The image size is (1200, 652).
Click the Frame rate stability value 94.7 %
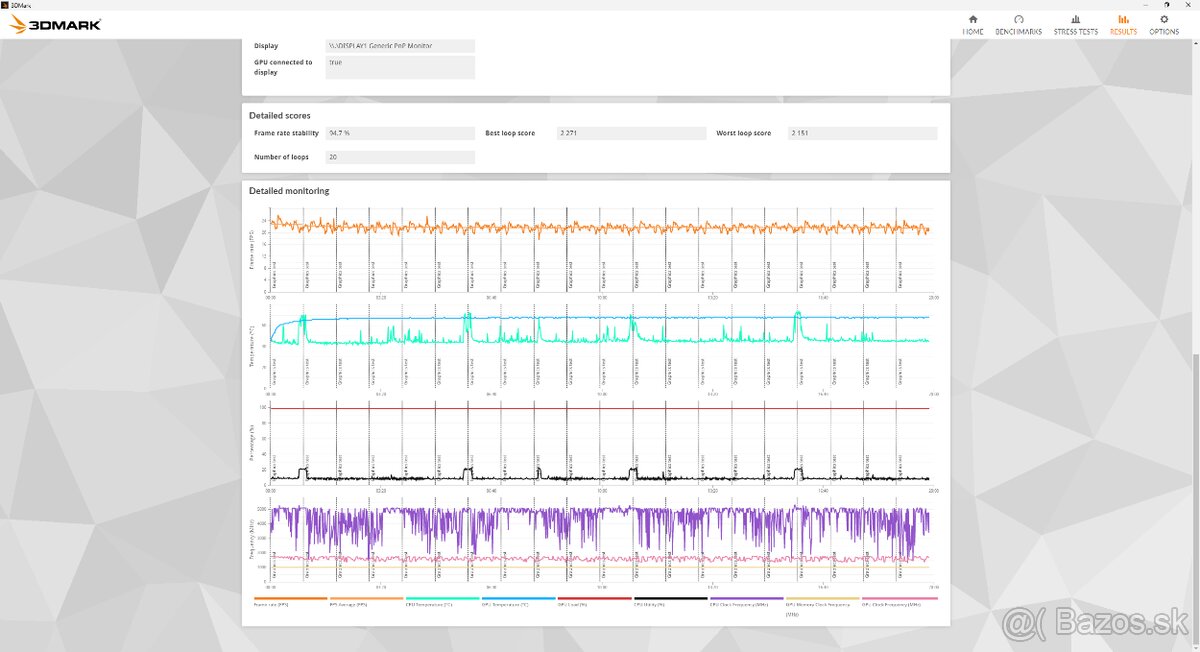tap(400, 133)
